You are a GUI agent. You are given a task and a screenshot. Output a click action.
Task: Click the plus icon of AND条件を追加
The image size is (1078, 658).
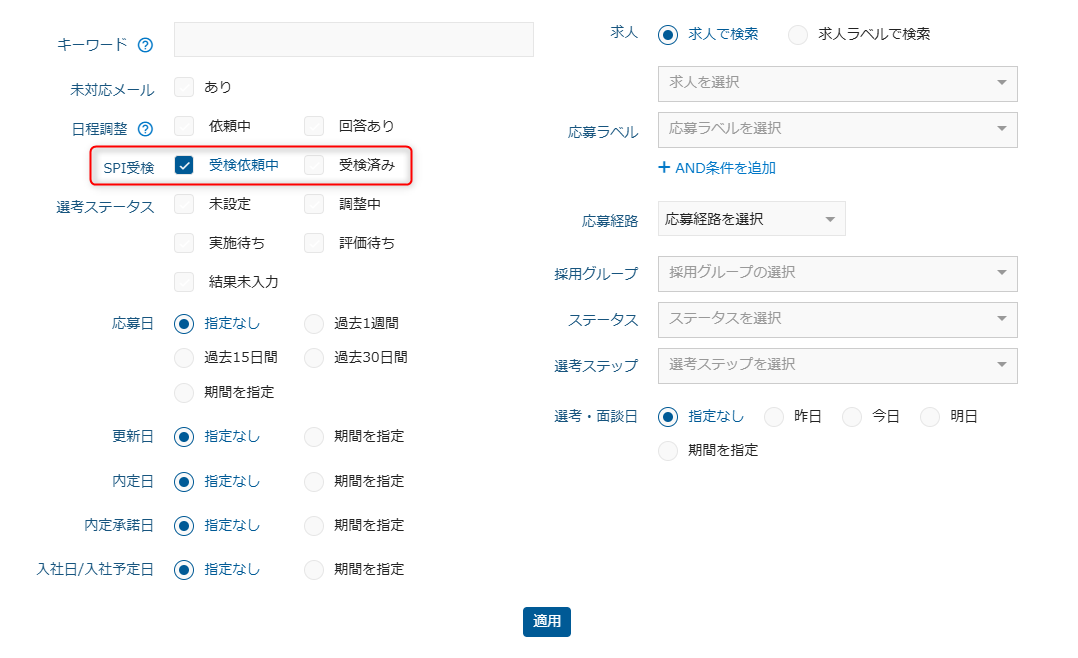664,167
